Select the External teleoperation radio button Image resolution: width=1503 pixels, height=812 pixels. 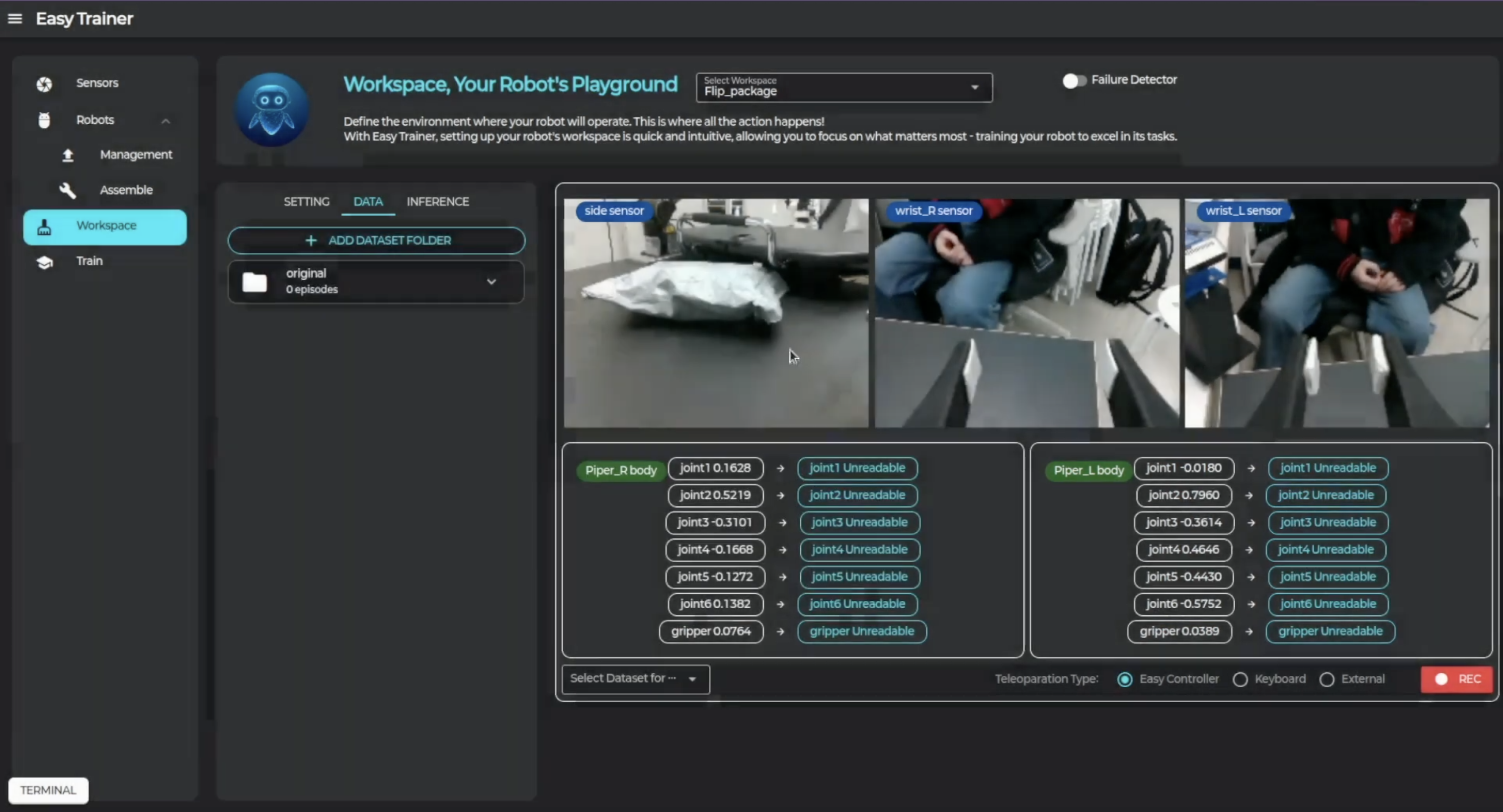coord(1327,680)
